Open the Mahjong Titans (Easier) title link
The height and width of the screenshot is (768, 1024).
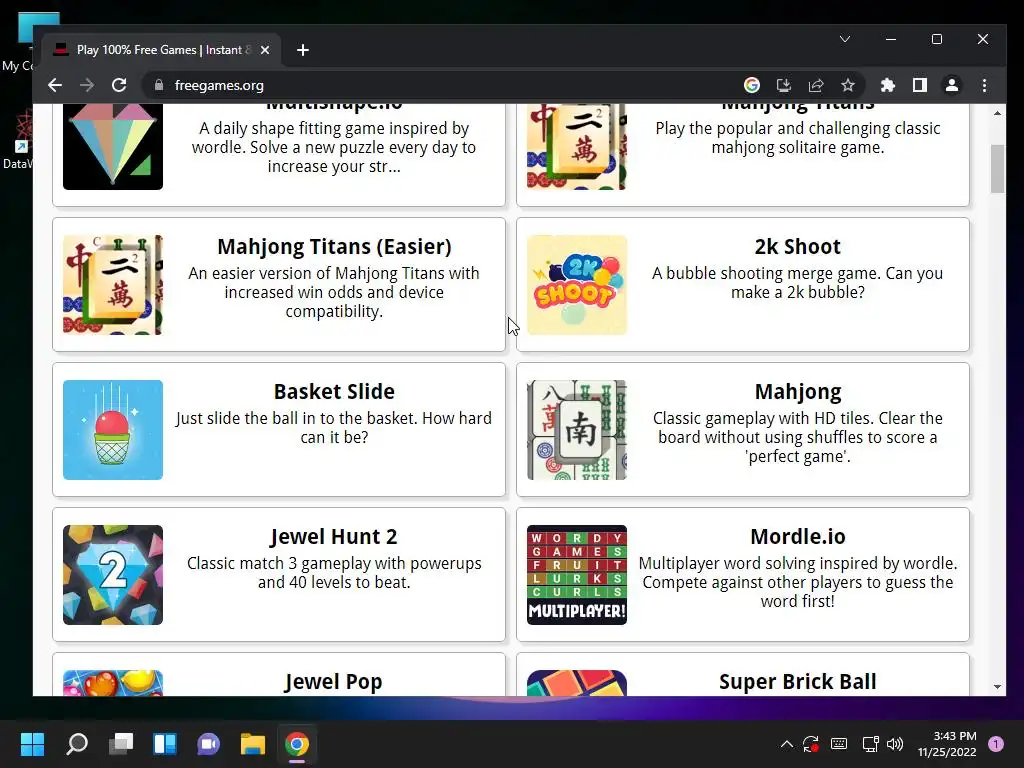click(x=334, y=247)
